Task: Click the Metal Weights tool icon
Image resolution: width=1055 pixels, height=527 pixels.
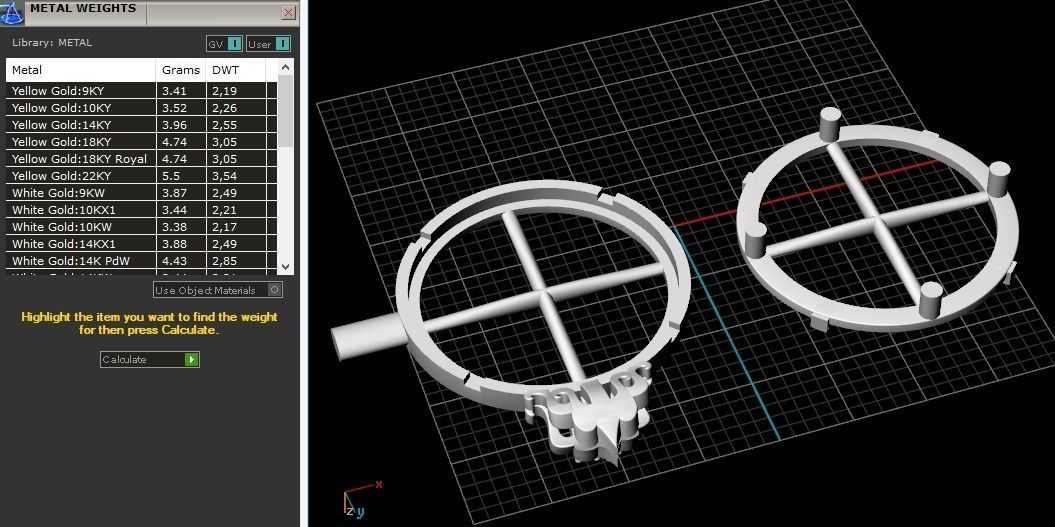Action: click(11, 11)
